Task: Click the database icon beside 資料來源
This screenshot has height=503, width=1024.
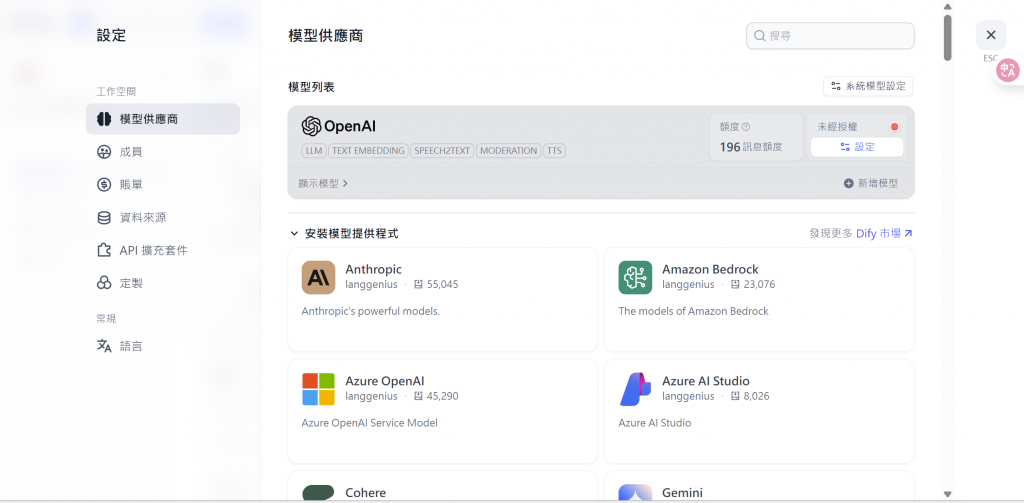Action: (104, 218)
